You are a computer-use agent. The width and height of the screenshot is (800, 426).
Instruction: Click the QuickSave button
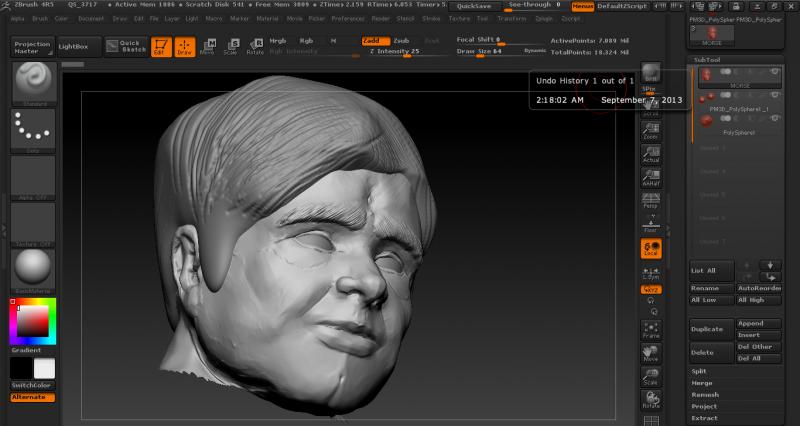(473, 5)
